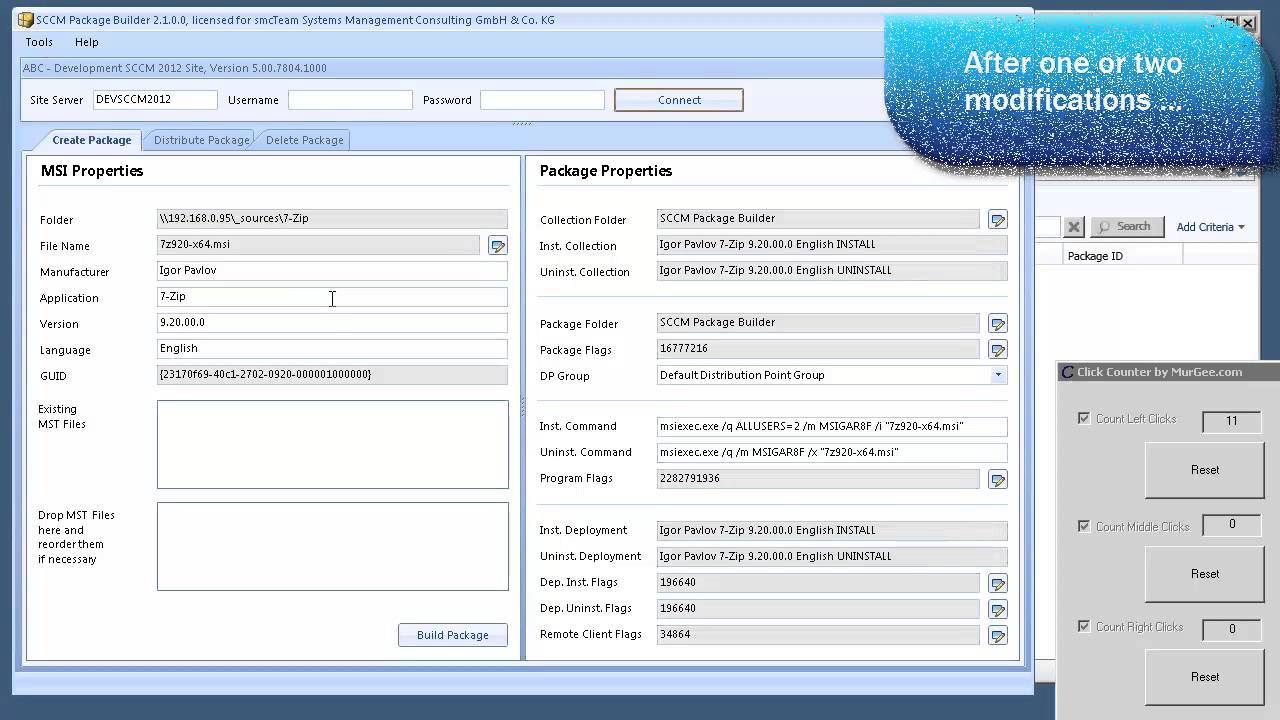Click the Language field English
The image size is (1280, 720).
point(332,349)
